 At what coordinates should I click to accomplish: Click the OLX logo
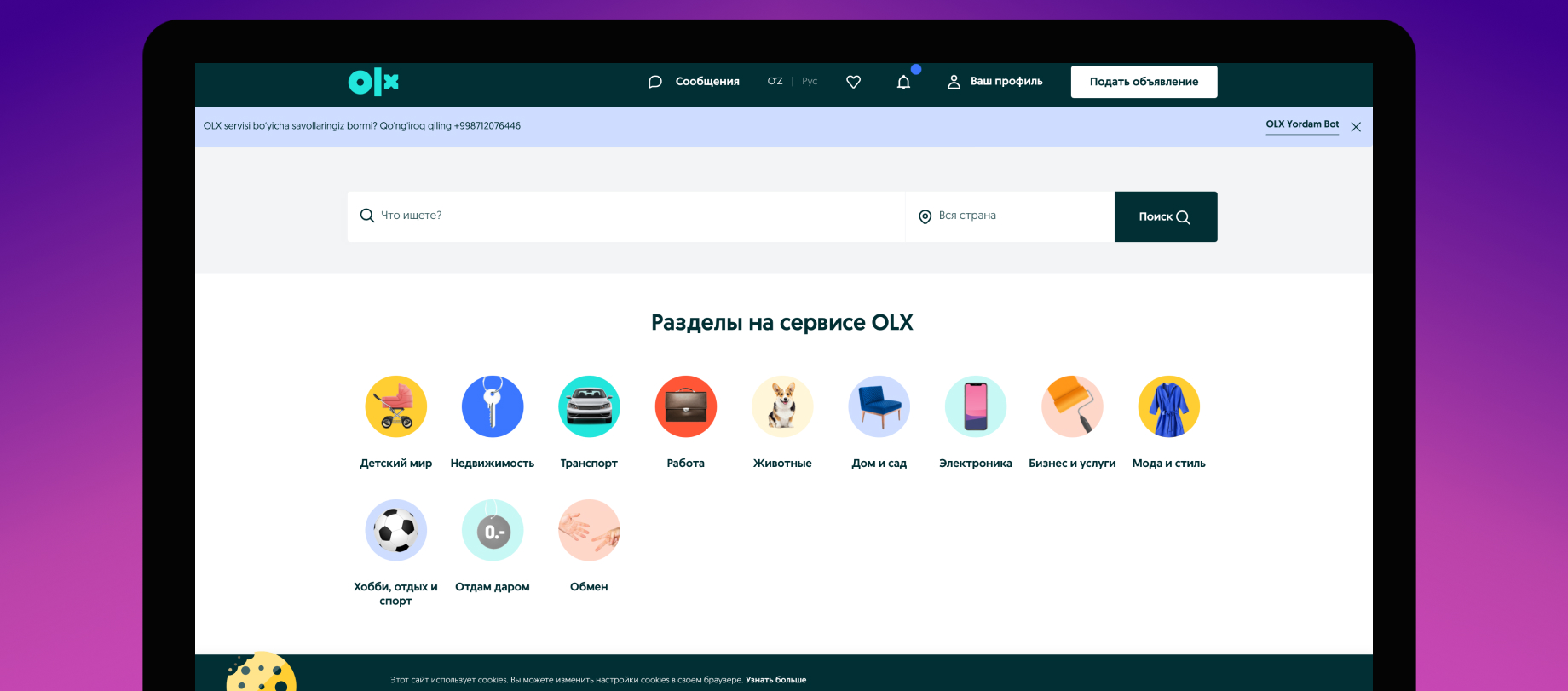(x=373, y=82)
